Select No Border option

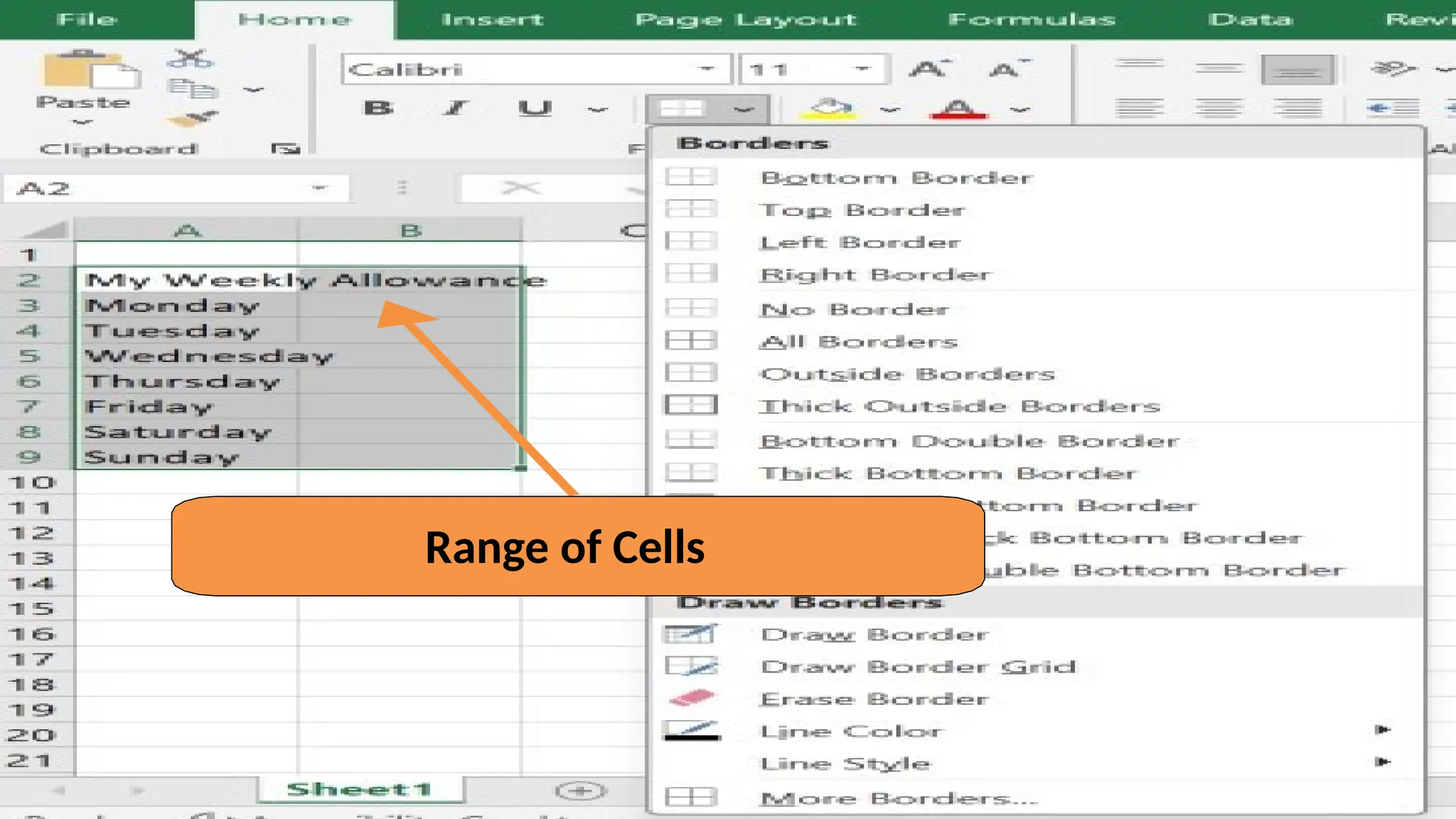(x=1038, y=309)
